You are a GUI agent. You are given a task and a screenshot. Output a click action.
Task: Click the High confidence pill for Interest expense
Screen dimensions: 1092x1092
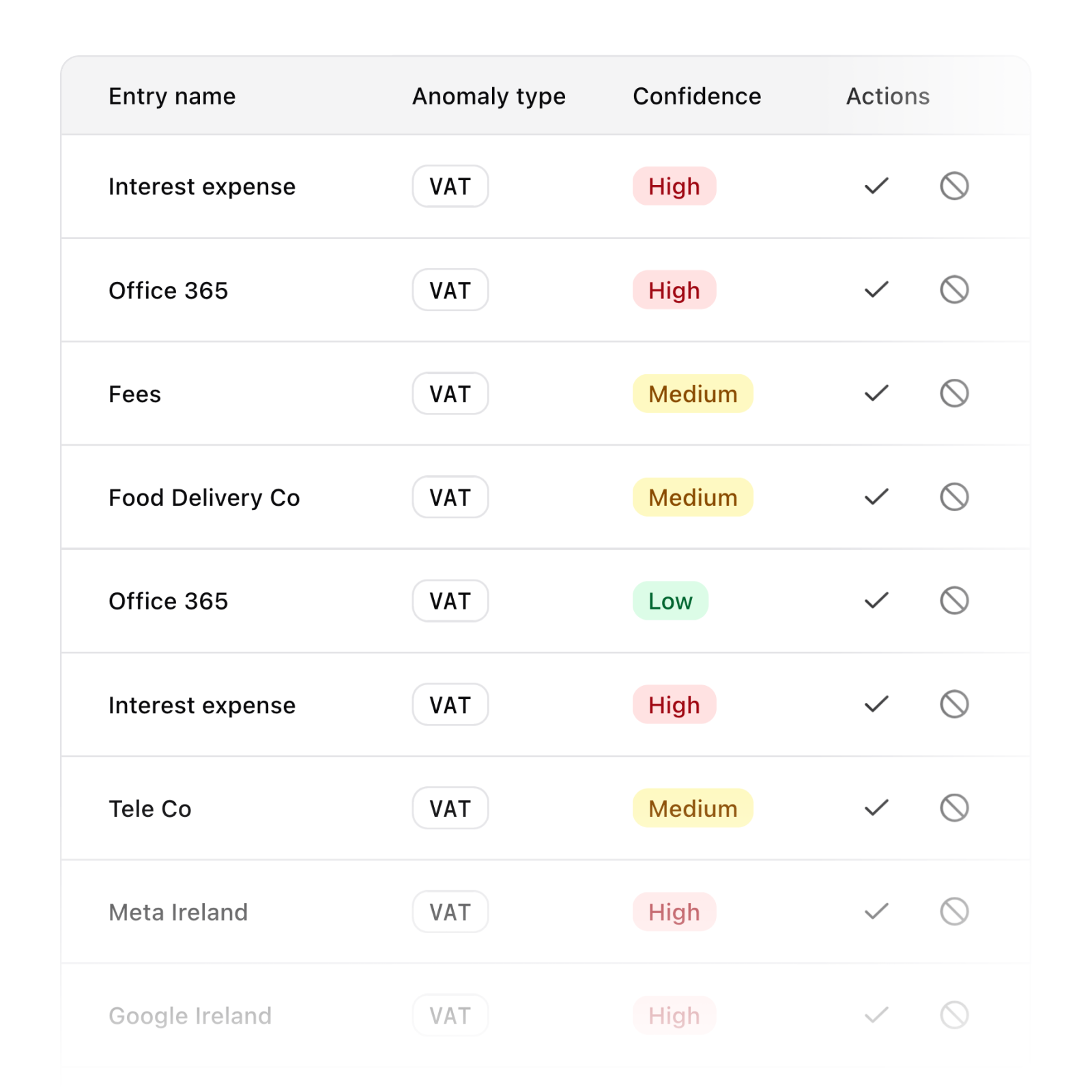coord(674,186)
